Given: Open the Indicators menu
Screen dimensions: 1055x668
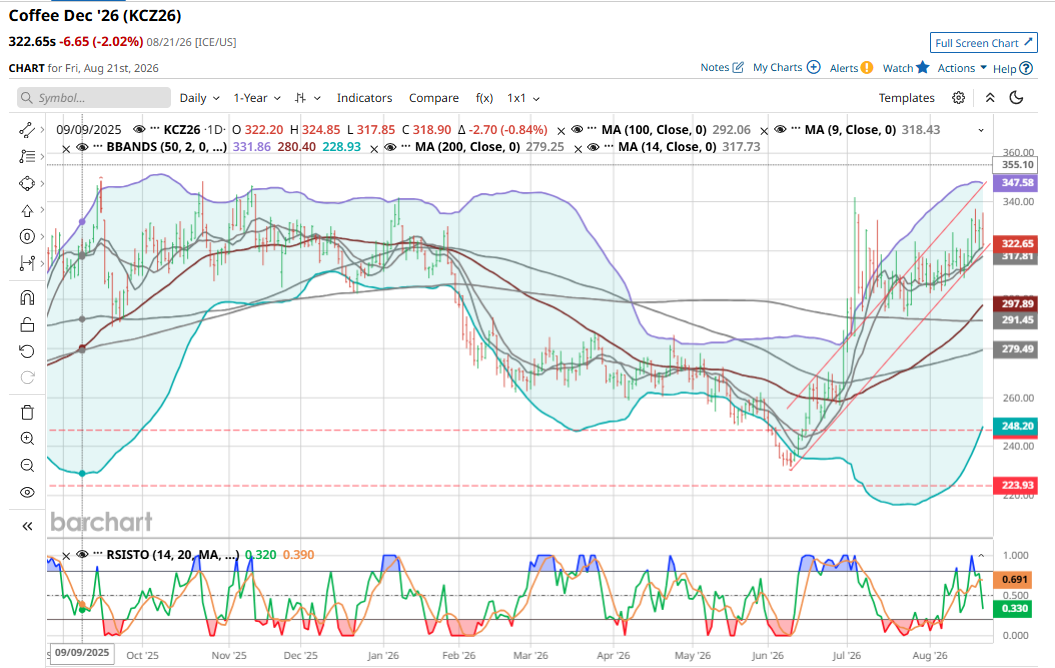Looking at the screenshot, I should (x=364, y=98).
